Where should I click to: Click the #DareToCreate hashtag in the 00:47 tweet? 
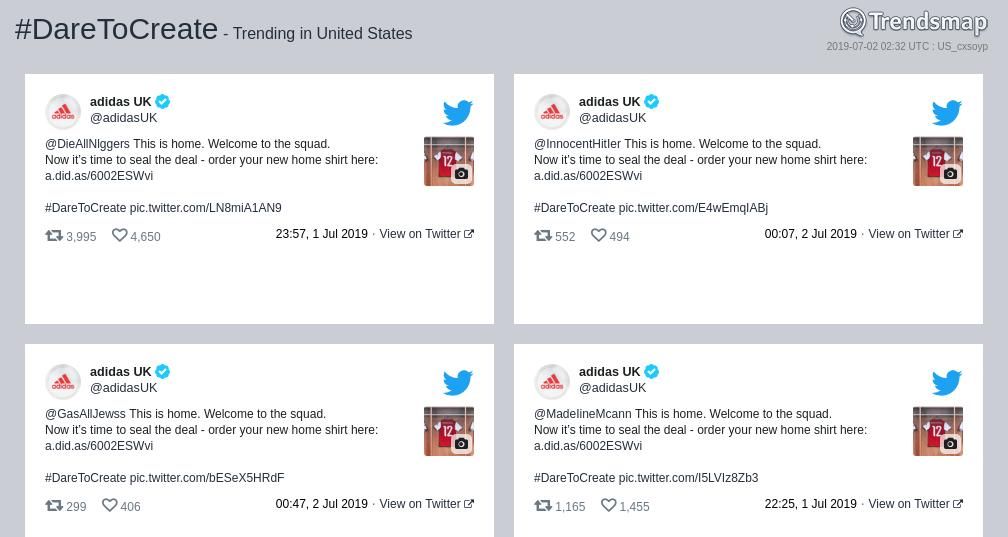coord(86,478)
